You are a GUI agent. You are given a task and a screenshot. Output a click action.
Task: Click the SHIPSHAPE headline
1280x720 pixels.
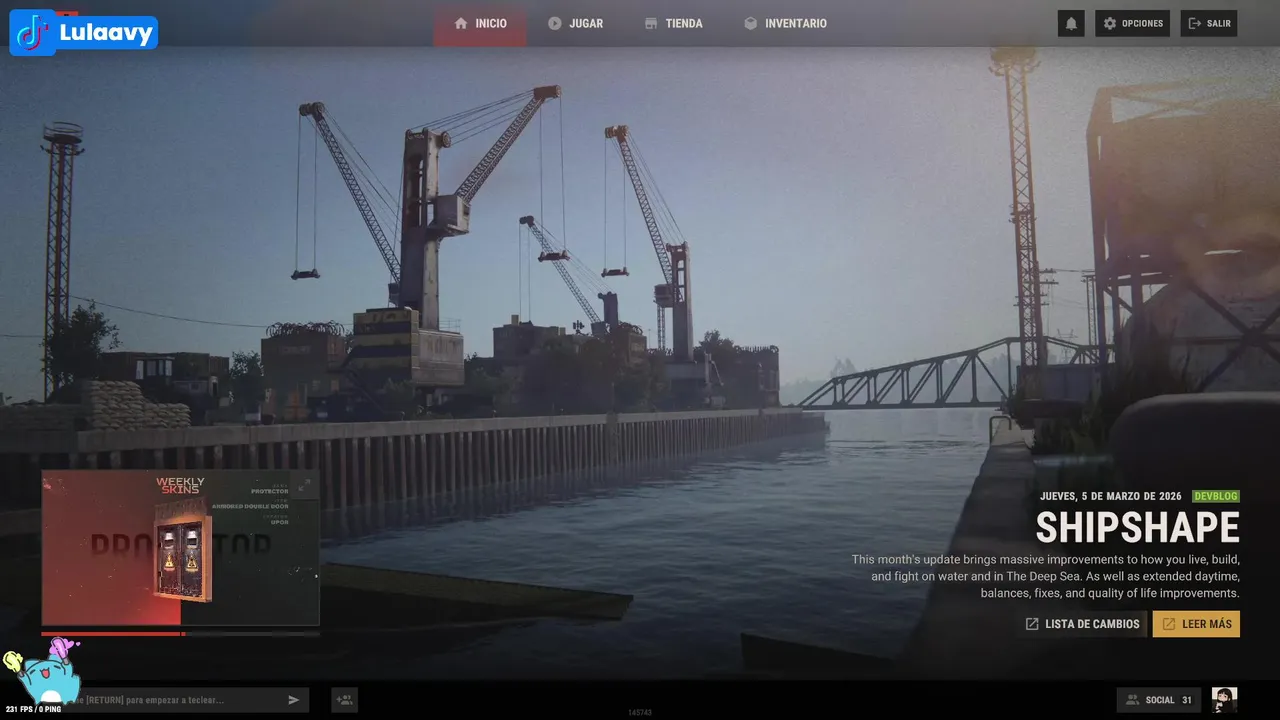pos(1137,528)
